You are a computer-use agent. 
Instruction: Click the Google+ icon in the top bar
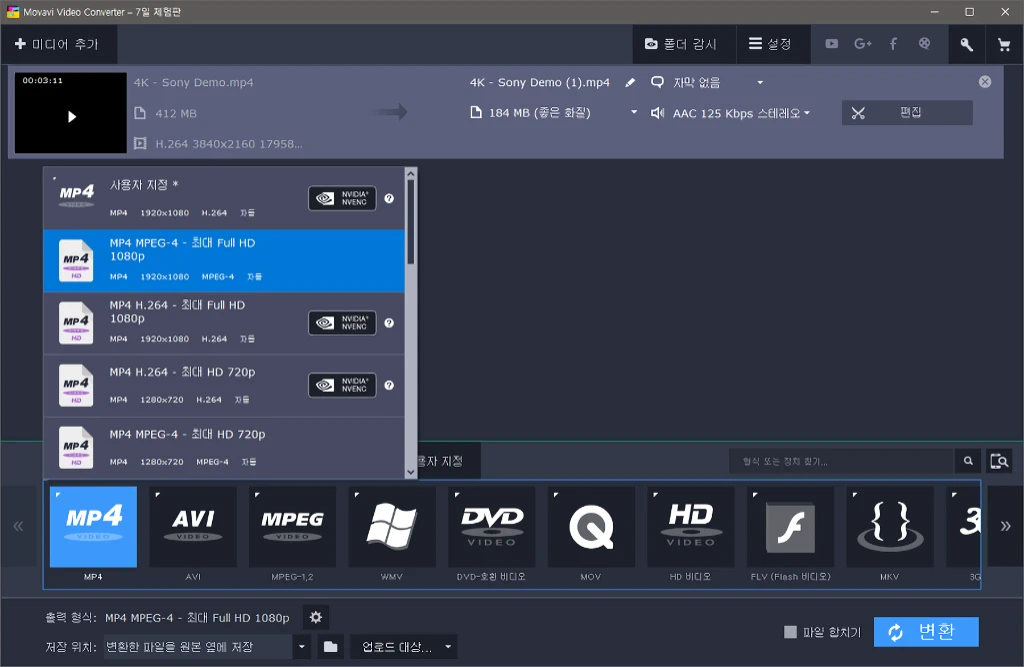(863, 44)
